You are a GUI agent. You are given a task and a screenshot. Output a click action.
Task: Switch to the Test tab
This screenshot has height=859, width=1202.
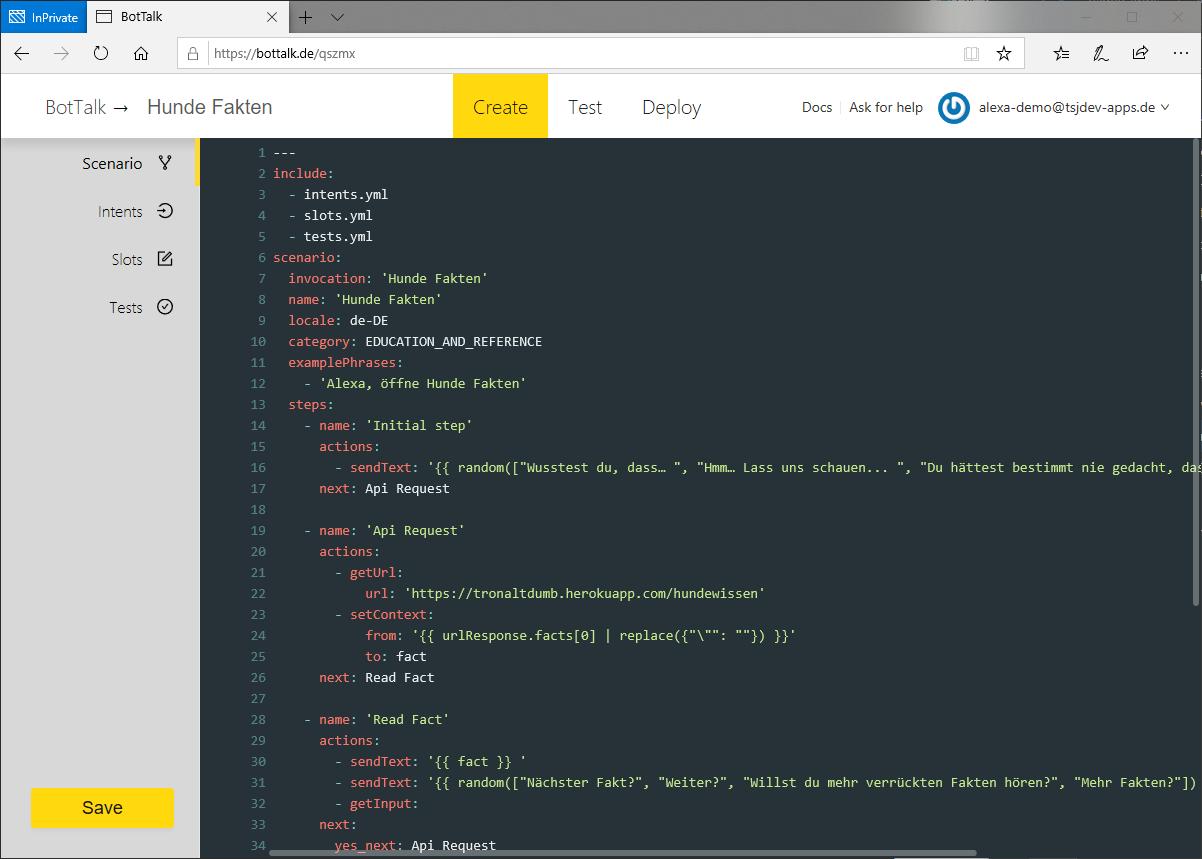585,108
